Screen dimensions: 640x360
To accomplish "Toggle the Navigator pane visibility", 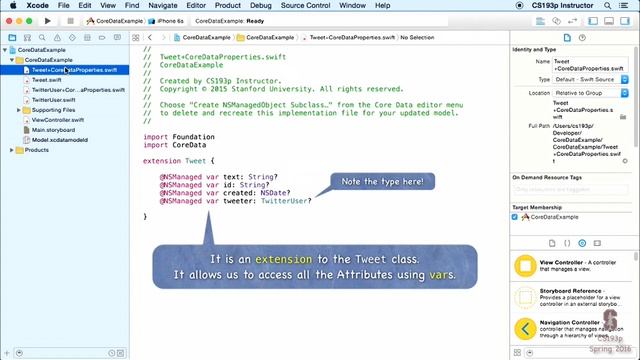I will click(593, 21).
